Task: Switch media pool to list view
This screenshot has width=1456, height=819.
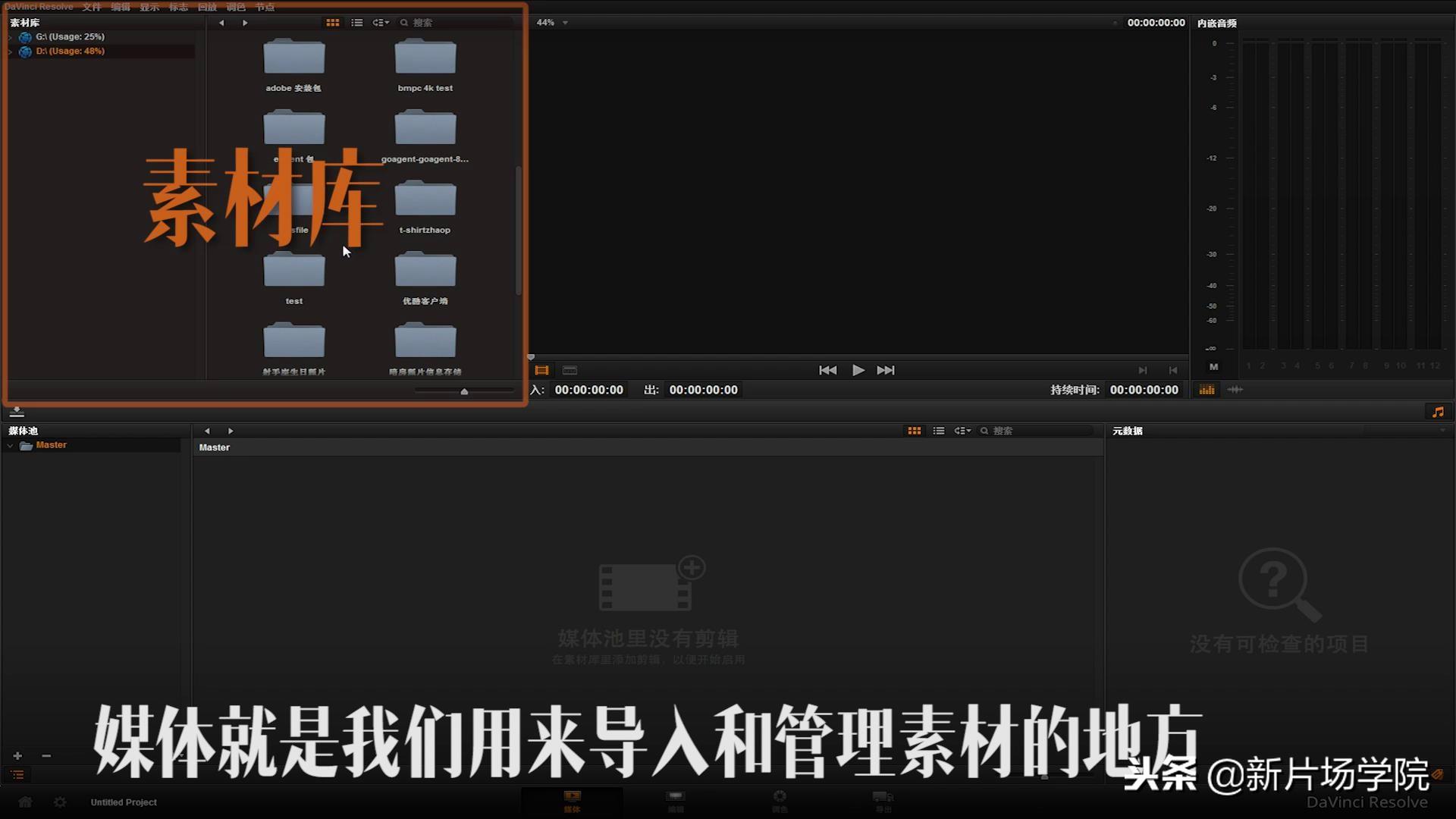Action: coord(939,431)
